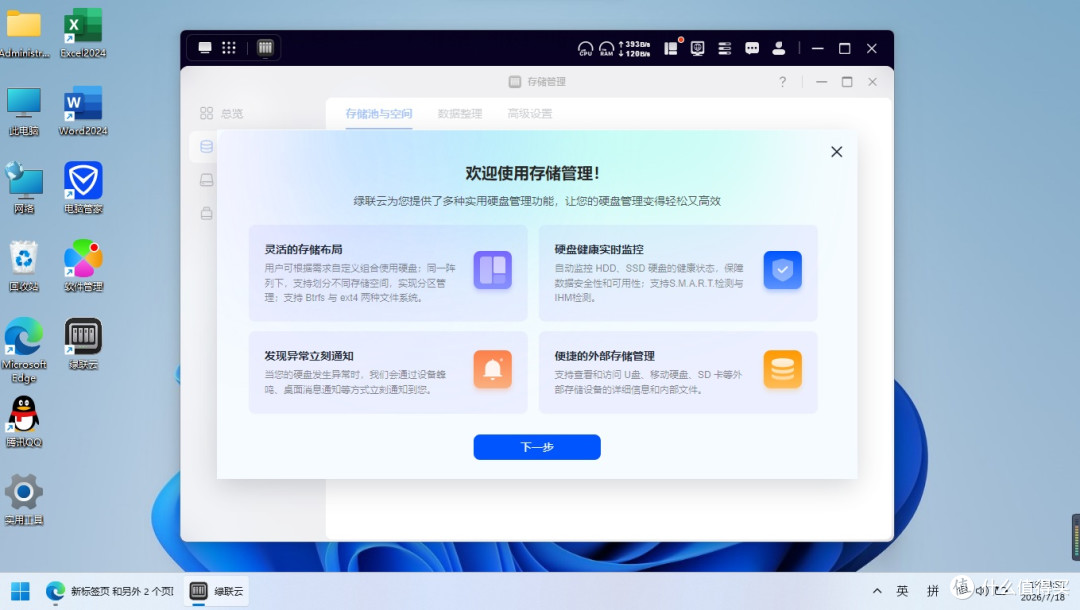Open the 数据整理 tab
This screenshot has height=610, width=1080.
click(459, 114)
